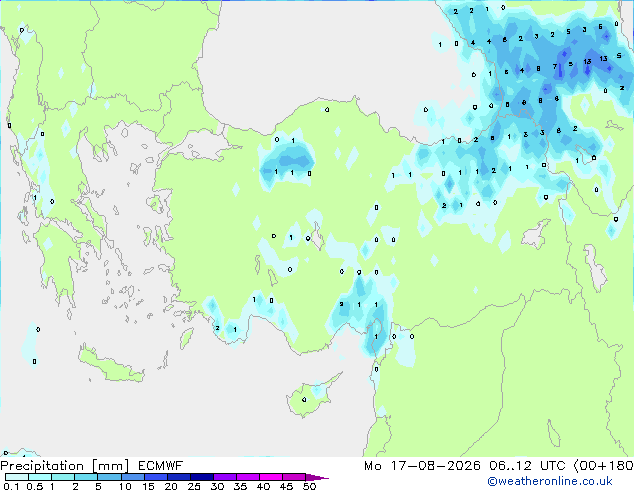Click the legend value '45'
The width and height of the screenshot is (634, 490).
click(286, 486)
